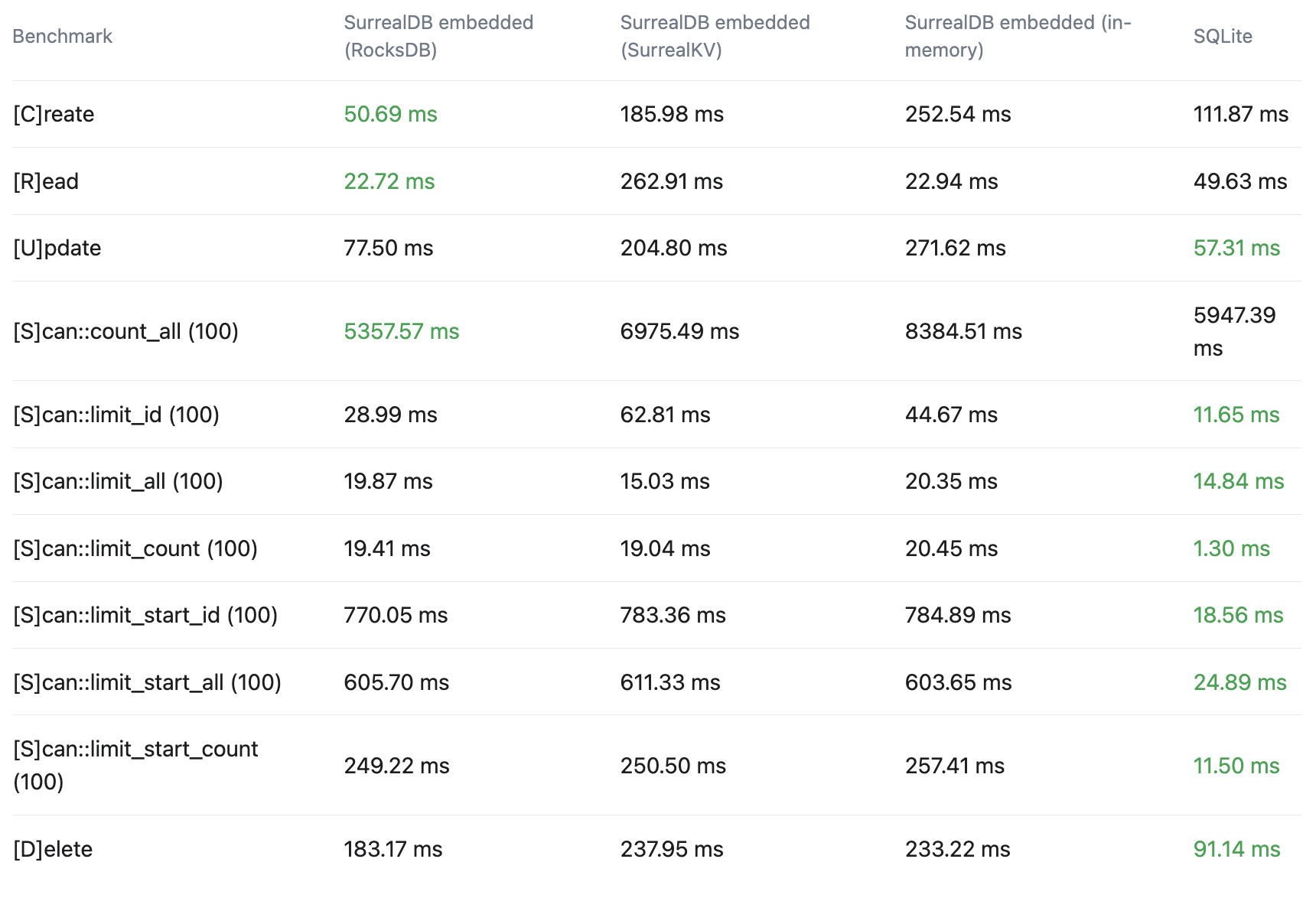Select the [S]can::limit_start_count (100) label

(136, 765)
